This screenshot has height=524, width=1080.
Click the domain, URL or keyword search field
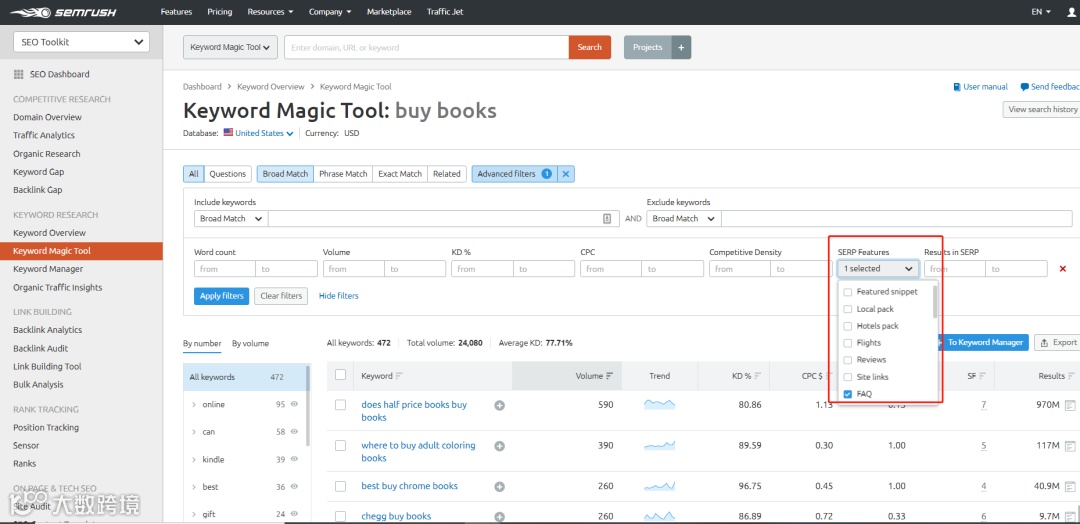click(x=426, y=48)
